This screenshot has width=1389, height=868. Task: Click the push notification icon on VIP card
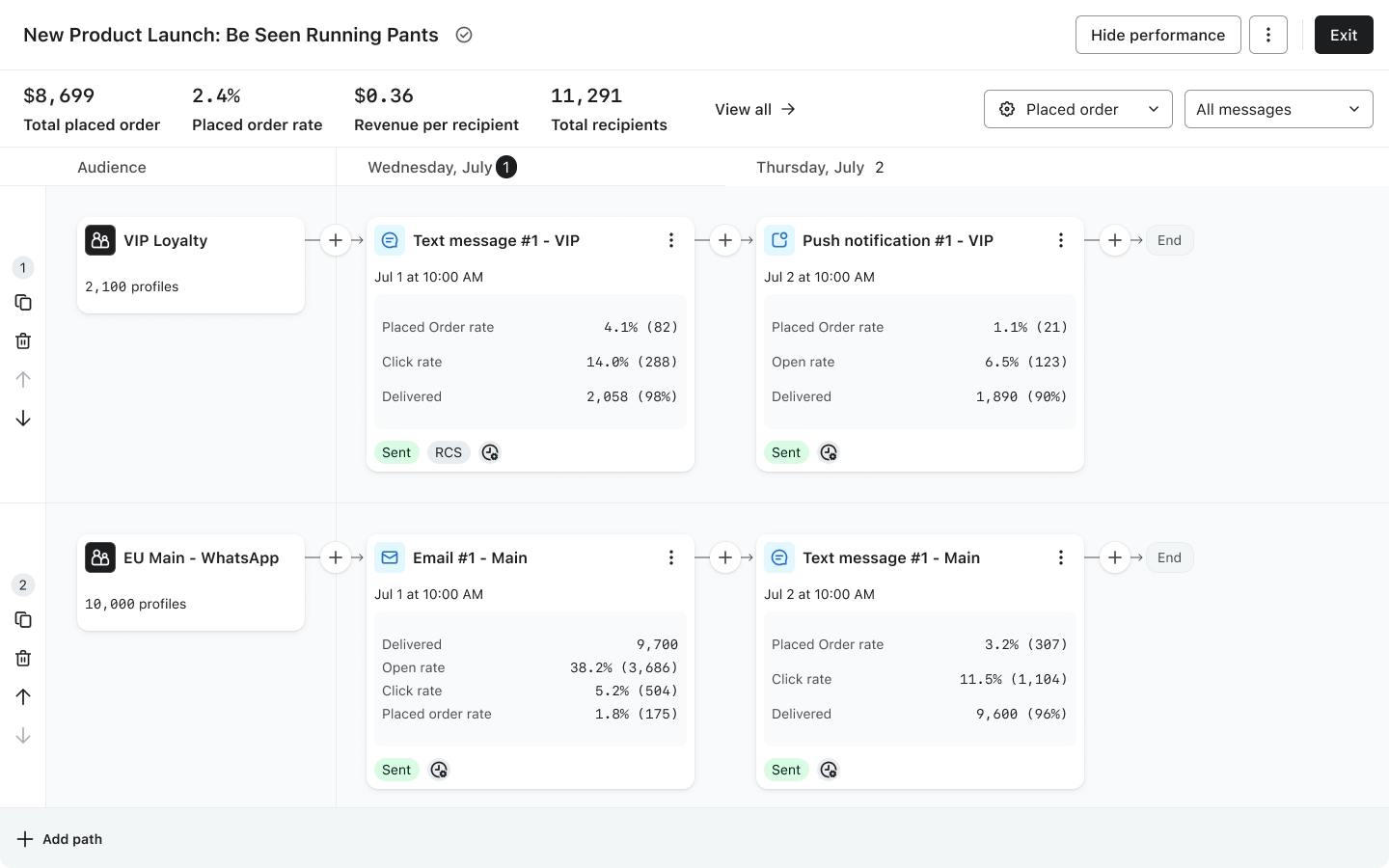point(779,240)
